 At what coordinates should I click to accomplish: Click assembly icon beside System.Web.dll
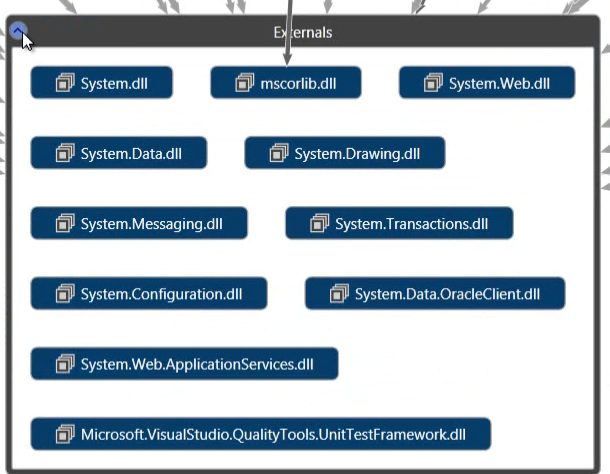(x=433, y=83)
